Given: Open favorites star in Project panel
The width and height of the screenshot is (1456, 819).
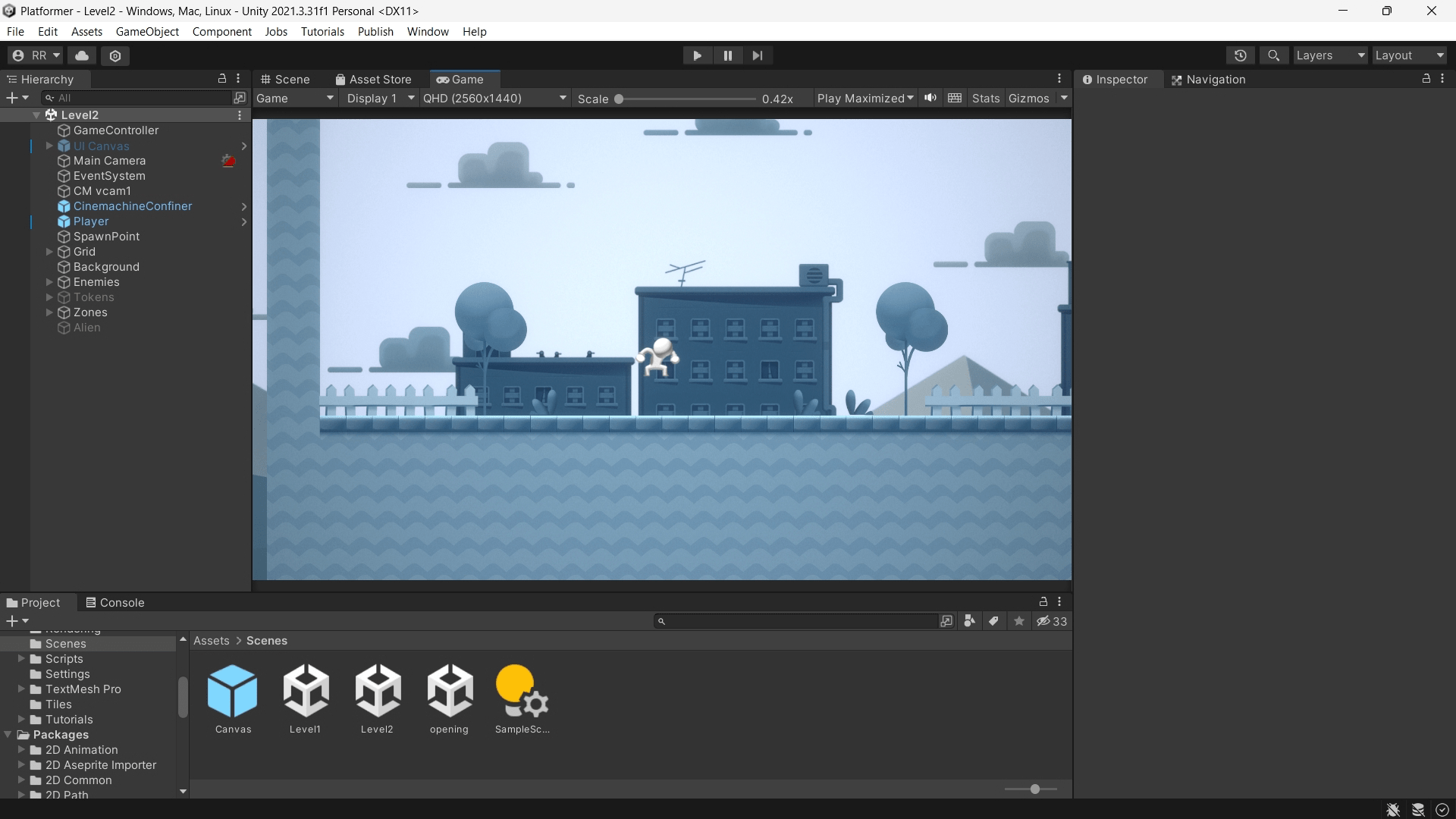Looking at the screenshot, I should click(x=1019, y=621).
